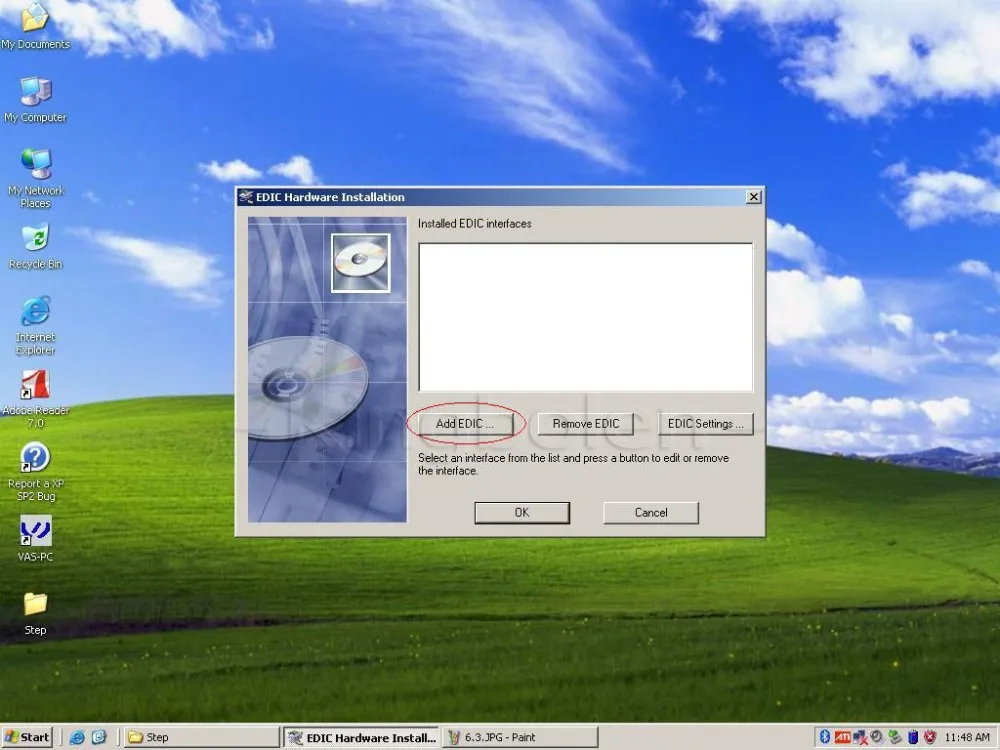Select the Step folder on the desktop
The image size is (1000, 750).
[35, 613]
